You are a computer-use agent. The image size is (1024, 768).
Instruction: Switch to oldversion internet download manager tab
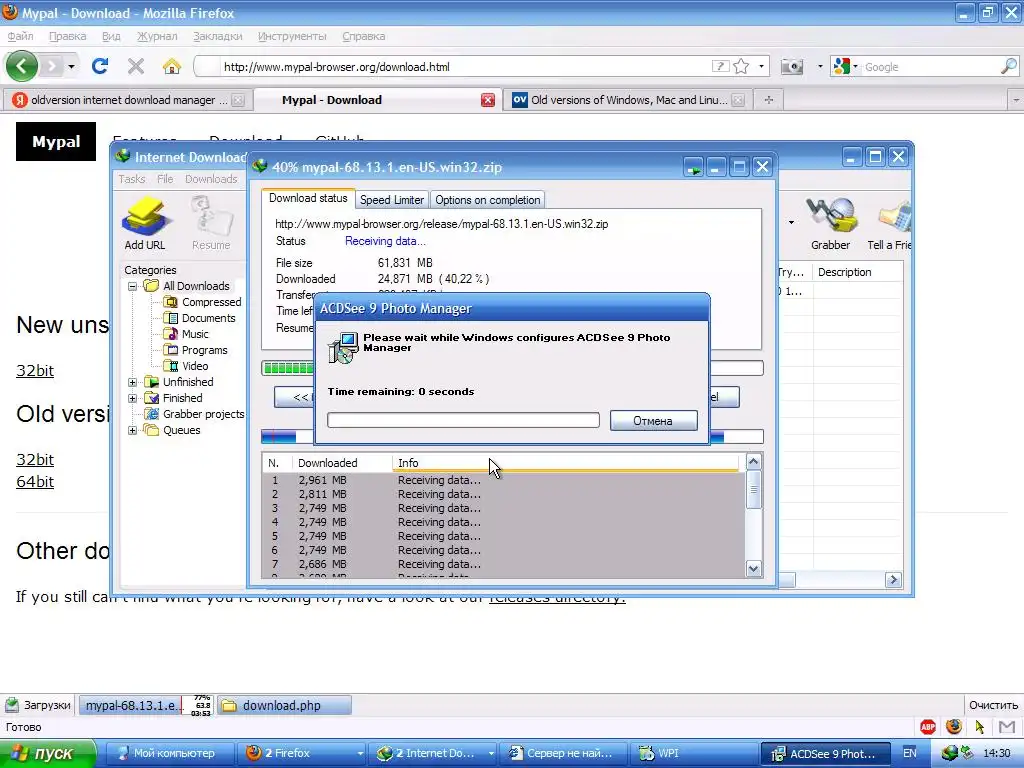pyautogui.click(x=128, y=100)
